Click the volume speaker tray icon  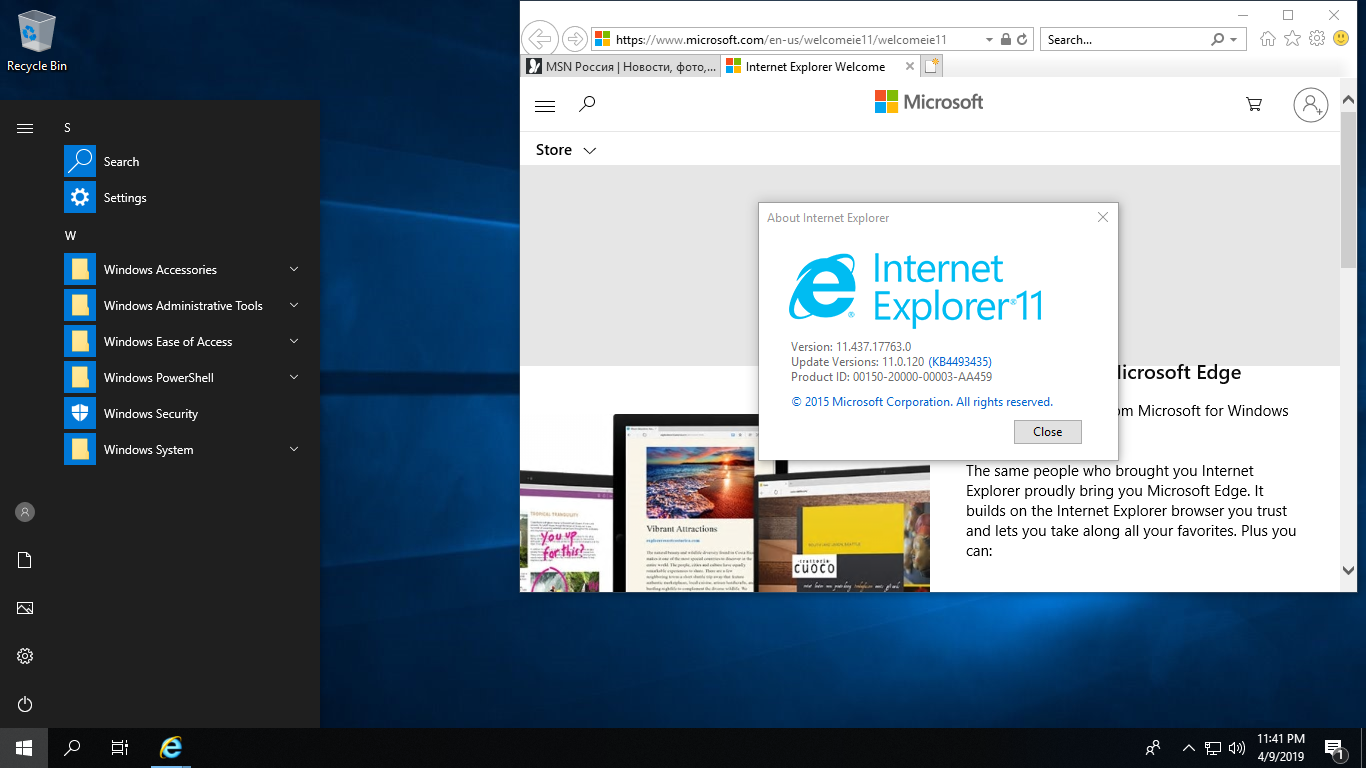pyautogui.click(x=1237, y=748)
